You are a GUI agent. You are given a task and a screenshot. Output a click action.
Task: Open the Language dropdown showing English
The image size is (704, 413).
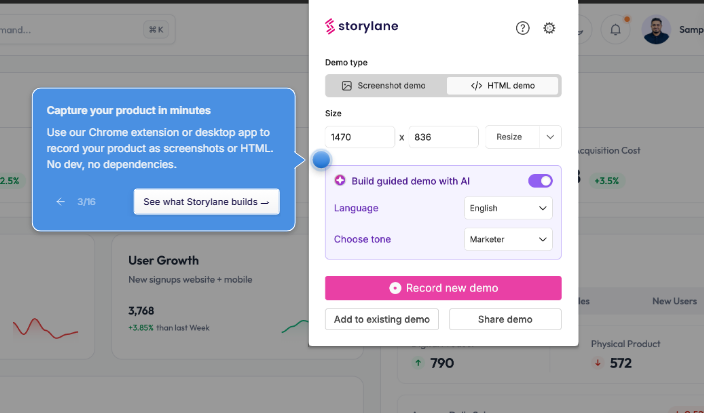[x=508, y=208]
